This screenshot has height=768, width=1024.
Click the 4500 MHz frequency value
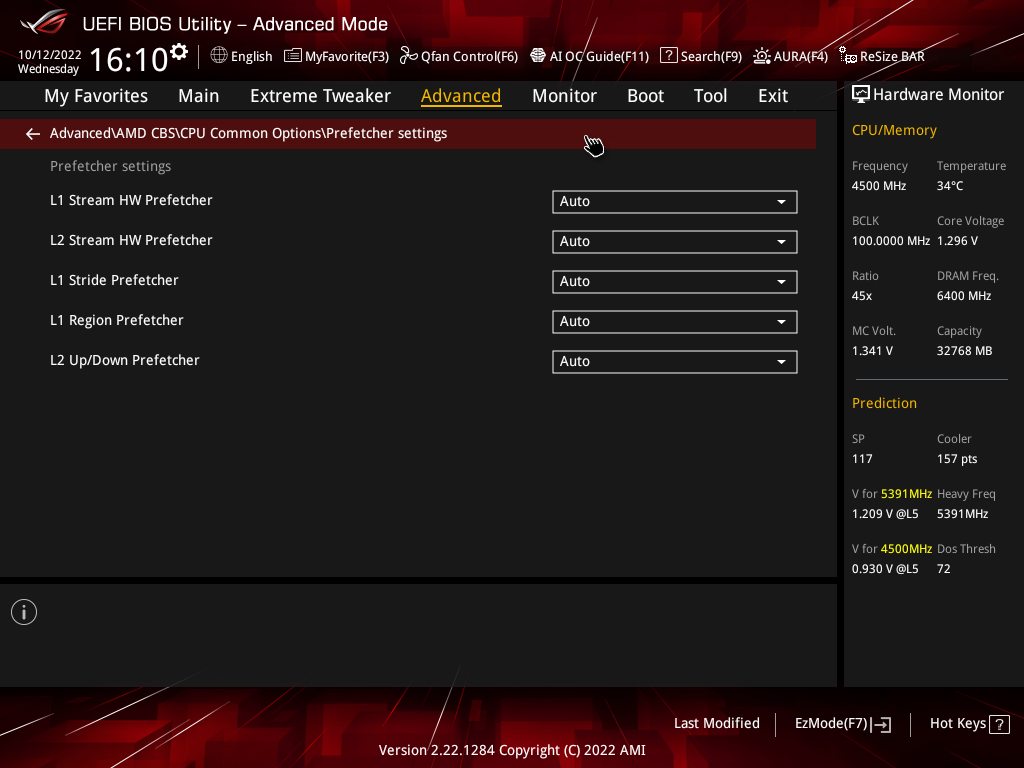click(x=878, y=186)
